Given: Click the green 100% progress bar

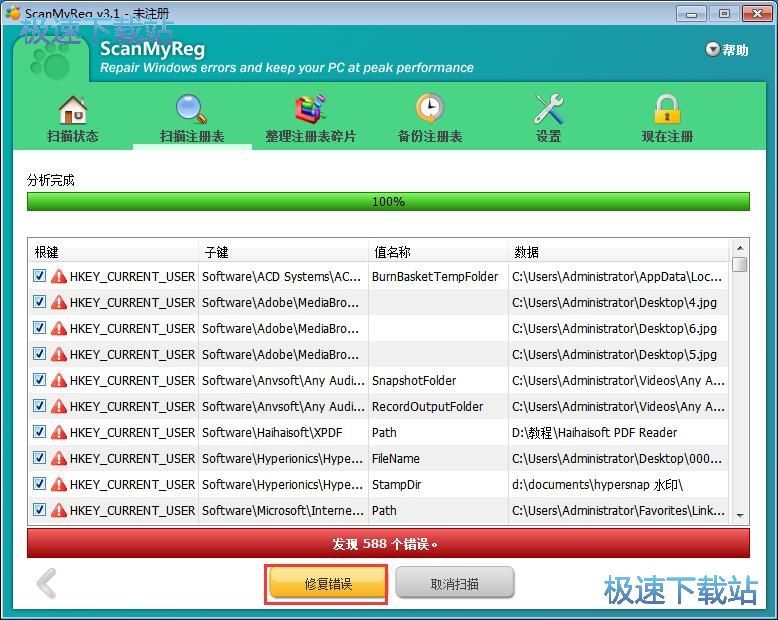Looking at the screenshot, I should coord(388,202).
